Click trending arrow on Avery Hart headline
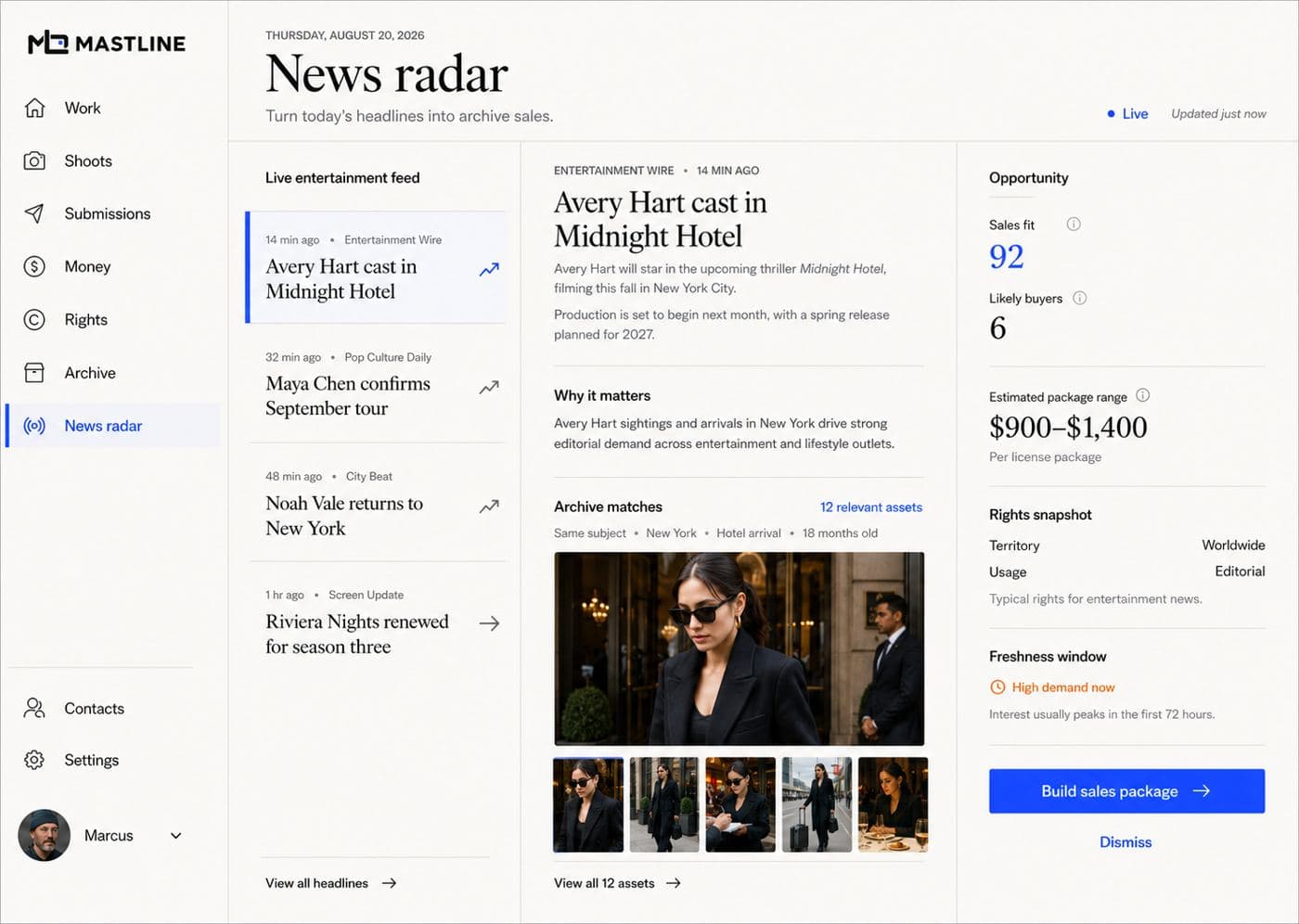This screenshot has width=1299, height=924. tap(489, 269)
